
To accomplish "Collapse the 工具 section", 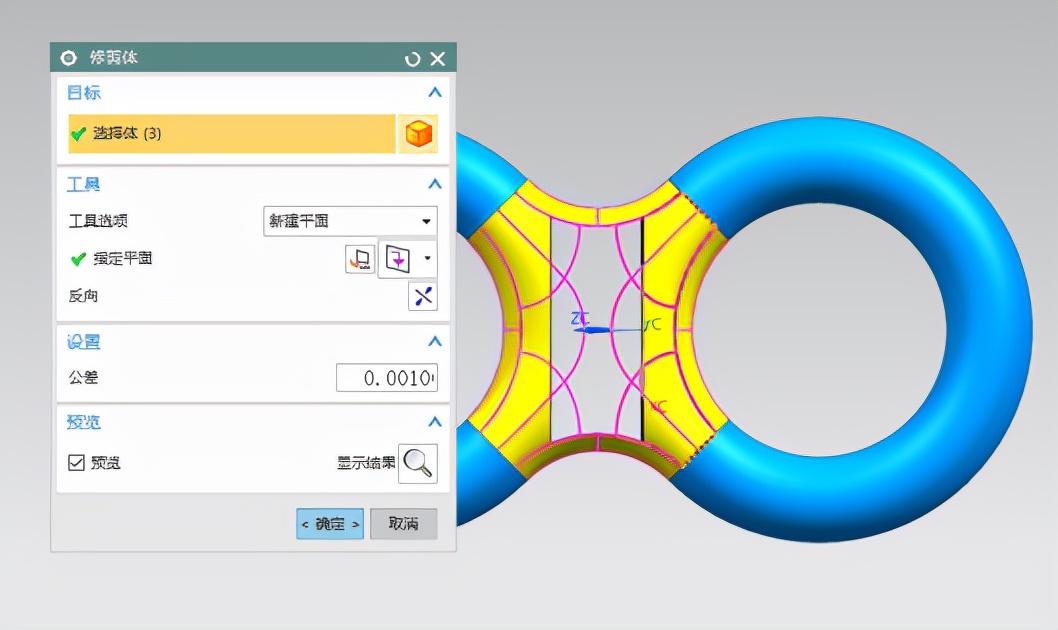I will pos(434,184).
